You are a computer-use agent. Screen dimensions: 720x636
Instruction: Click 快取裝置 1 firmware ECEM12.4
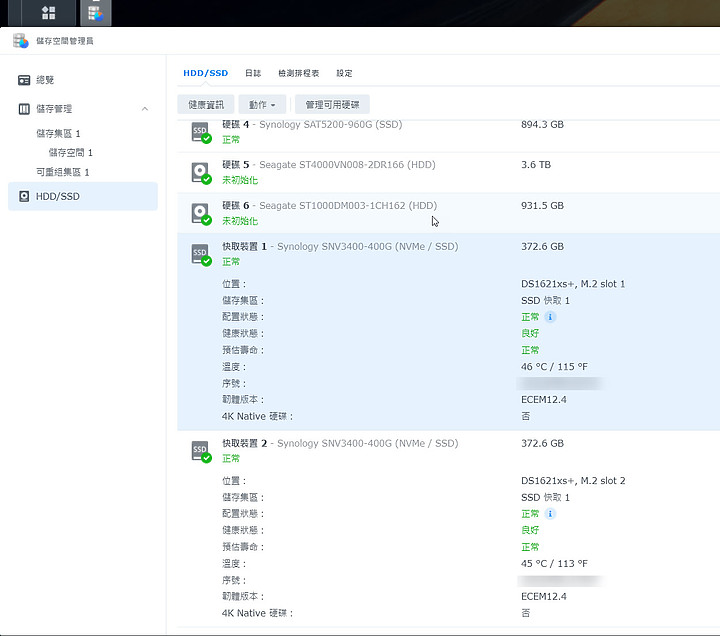point(544,400)
